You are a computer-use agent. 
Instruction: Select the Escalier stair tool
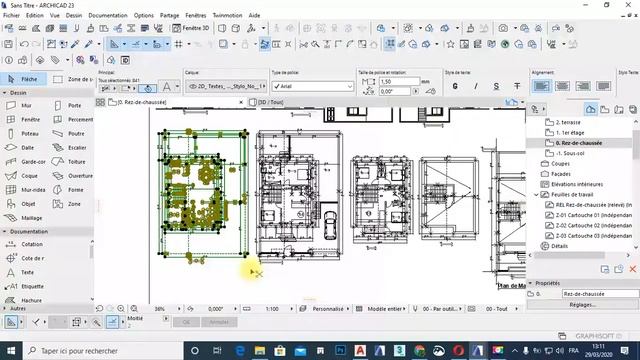(70, 148)
